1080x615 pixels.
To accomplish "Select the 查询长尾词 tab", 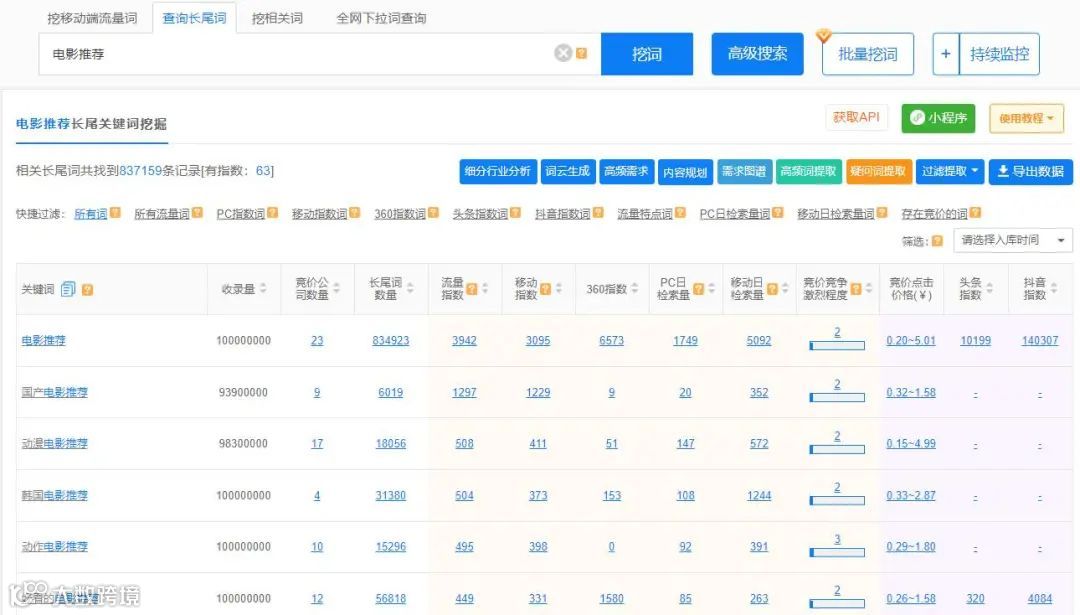I will click(x=194, y=18).
